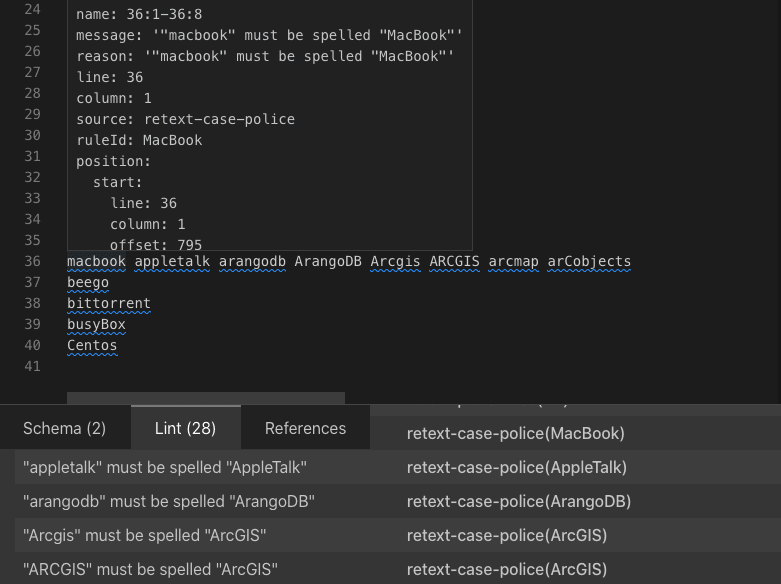Click the busyBox word on line 39

click(96, 324)
